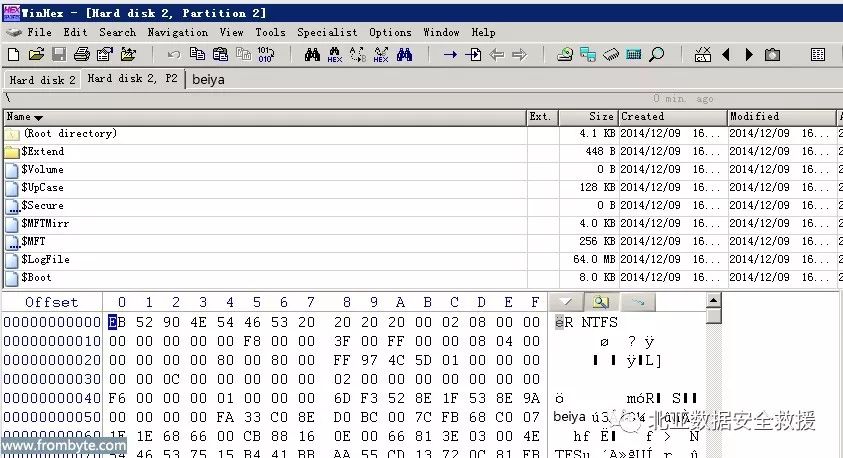Open the Window menu
This screenshot has width=843, height=458.
[441, 32]
